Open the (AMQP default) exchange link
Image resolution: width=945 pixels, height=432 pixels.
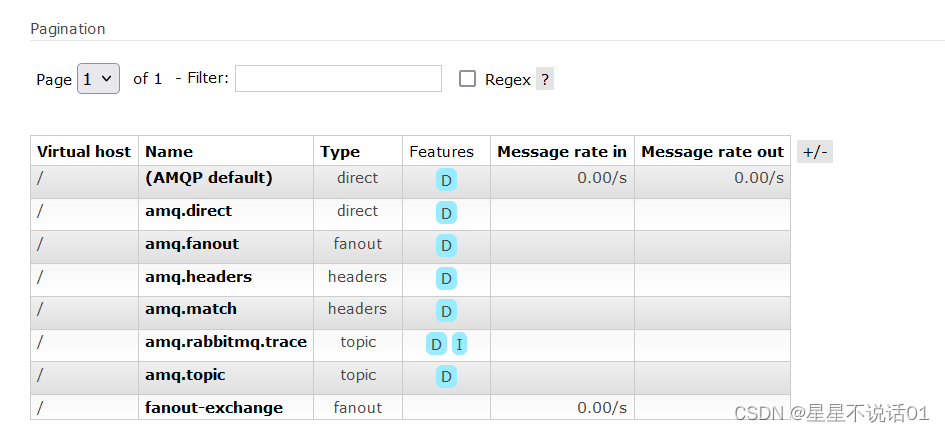209,178
